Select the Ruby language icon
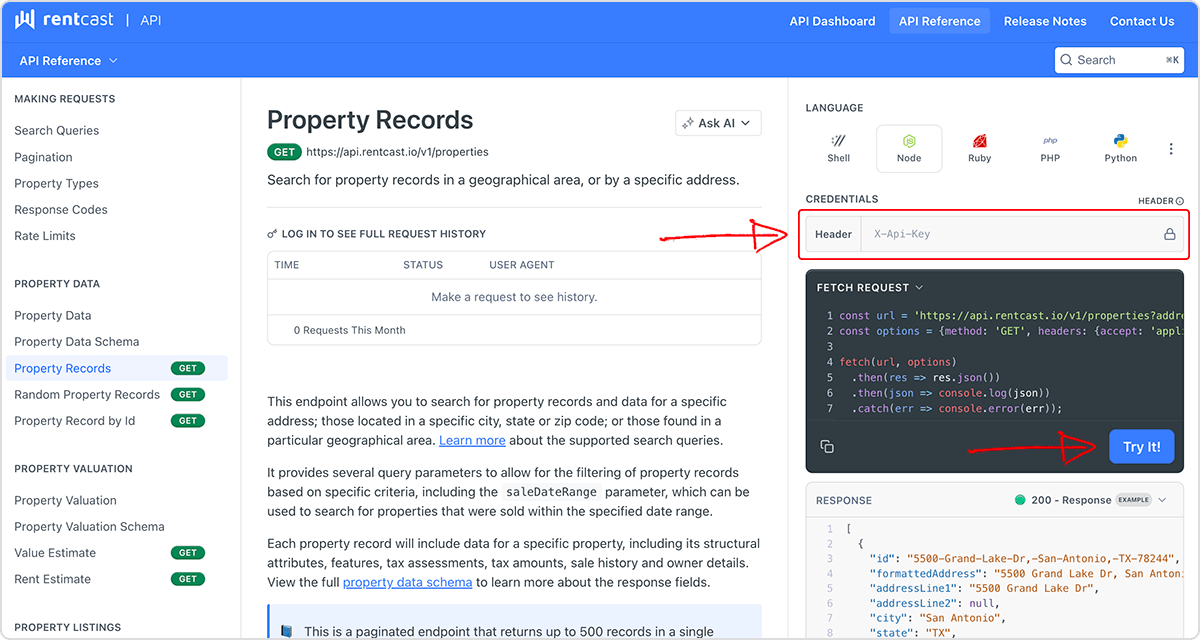This screenshot has height=640, width=1200. click(x=980, y=141)
